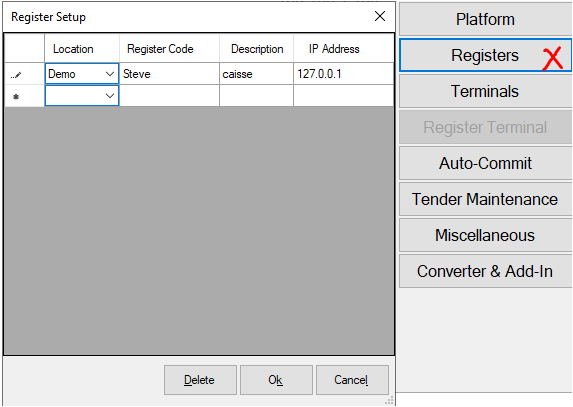Switch to the Terminals section
The height and width of the screenshot is (407, 573).
pyautogui.click(x=485, y=91)
